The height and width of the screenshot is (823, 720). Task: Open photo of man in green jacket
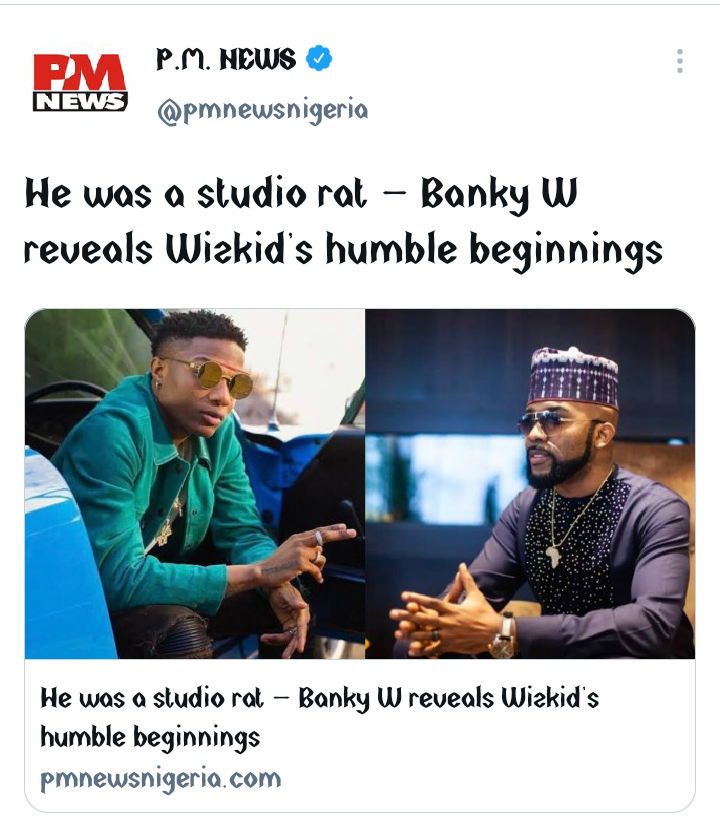pos(195,483)
